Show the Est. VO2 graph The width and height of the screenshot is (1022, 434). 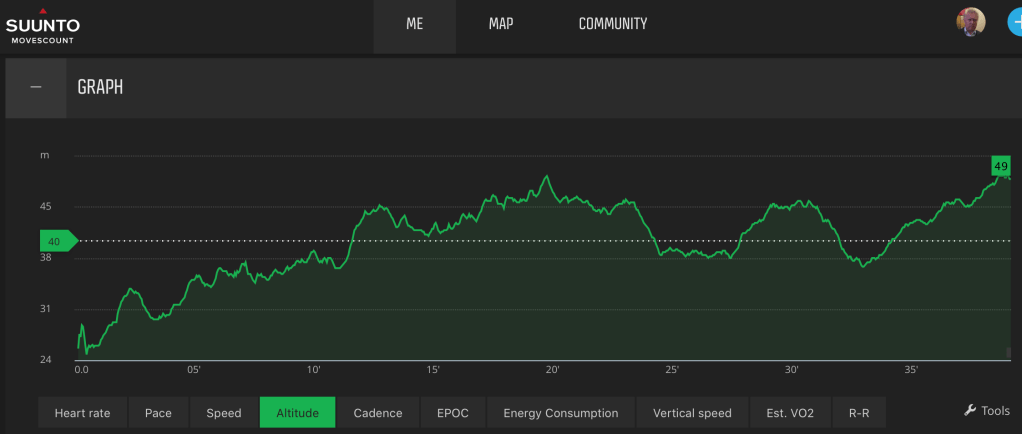point(790,413)
